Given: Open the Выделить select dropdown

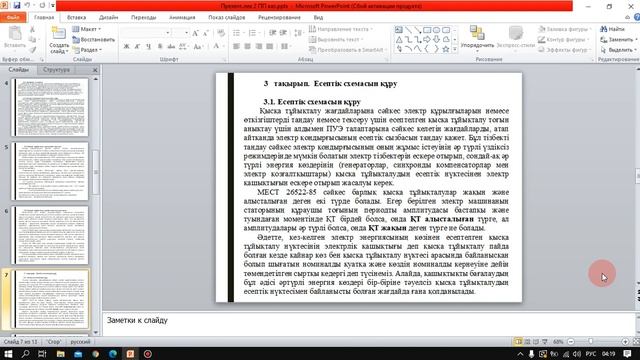Looking at the screenshot, I should point(618,50).
